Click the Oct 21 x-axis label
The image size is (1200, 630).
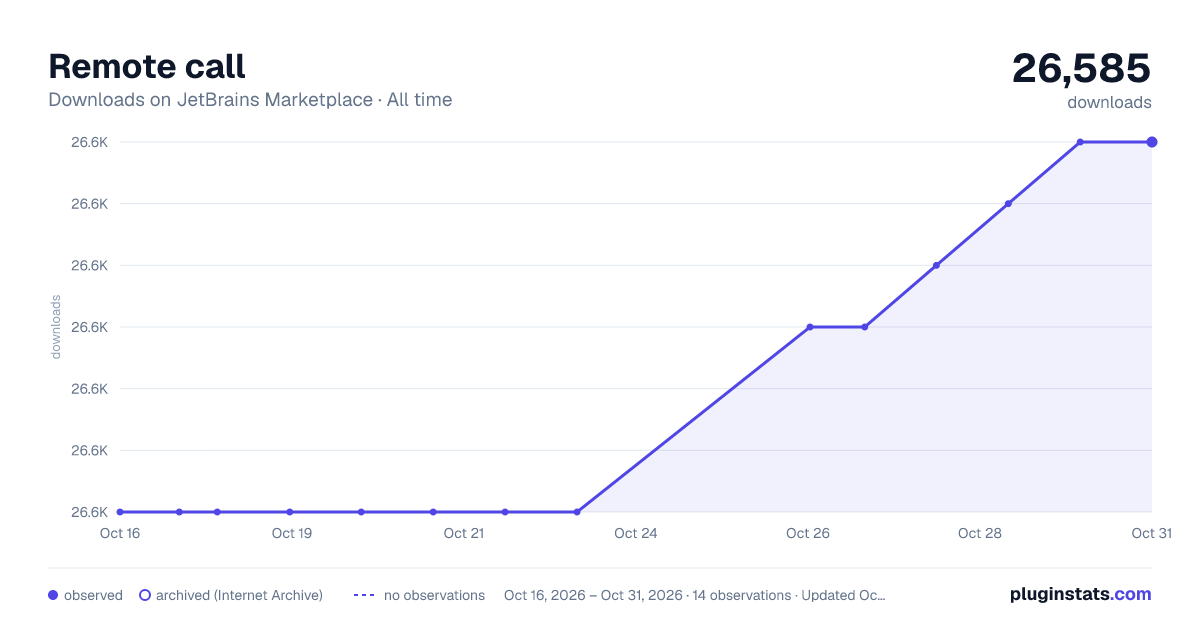click(x=464, y=533)
